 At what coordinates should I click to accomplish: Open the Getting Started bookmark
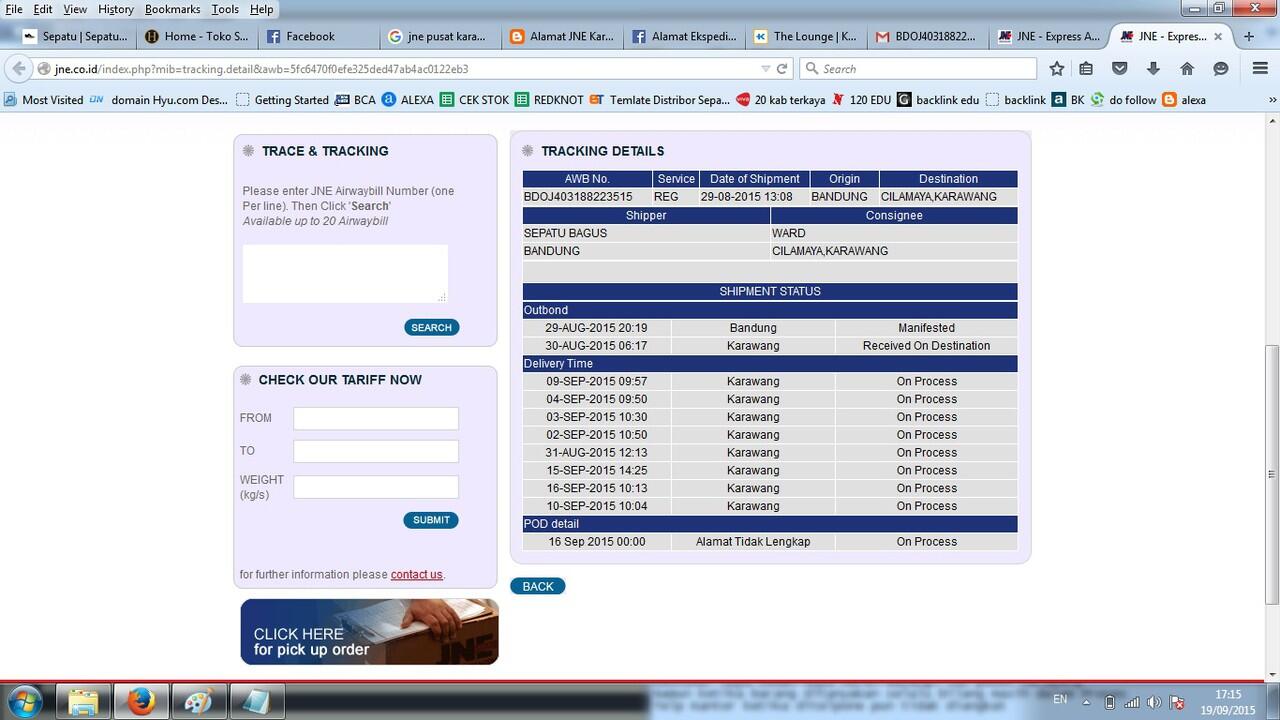click(283, 100)
